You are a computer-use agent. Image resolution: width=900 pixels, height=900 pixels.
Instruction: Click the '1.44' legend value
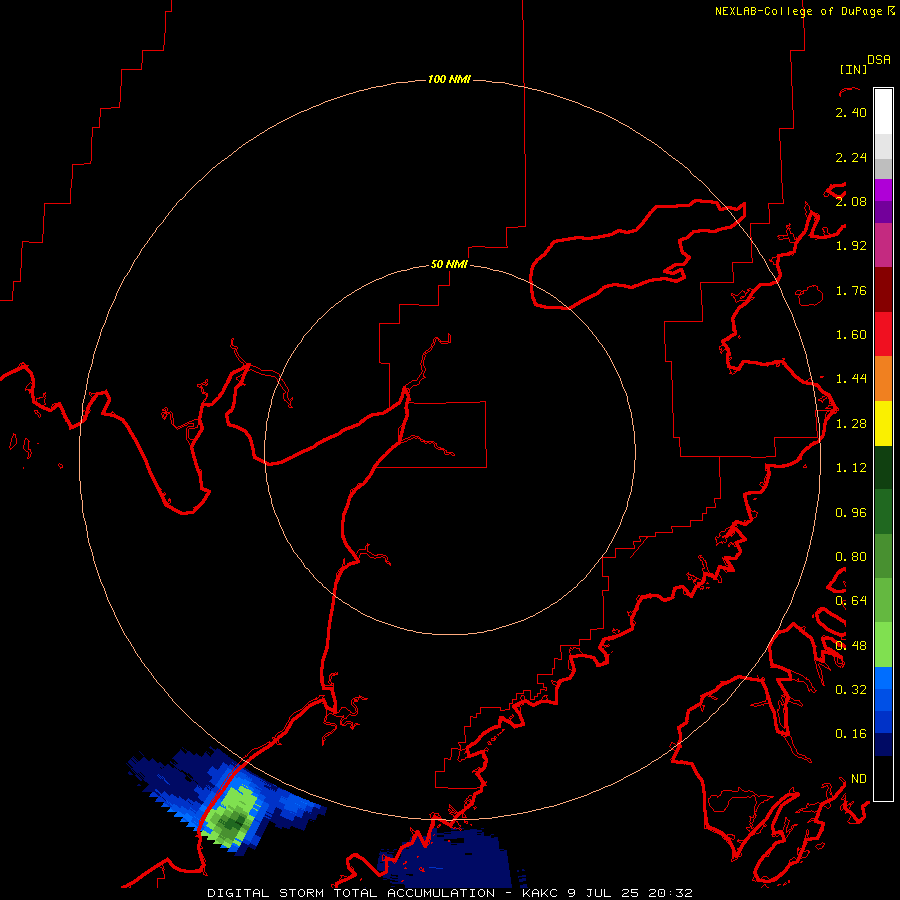pyautogui.click(x=851, y=378)
